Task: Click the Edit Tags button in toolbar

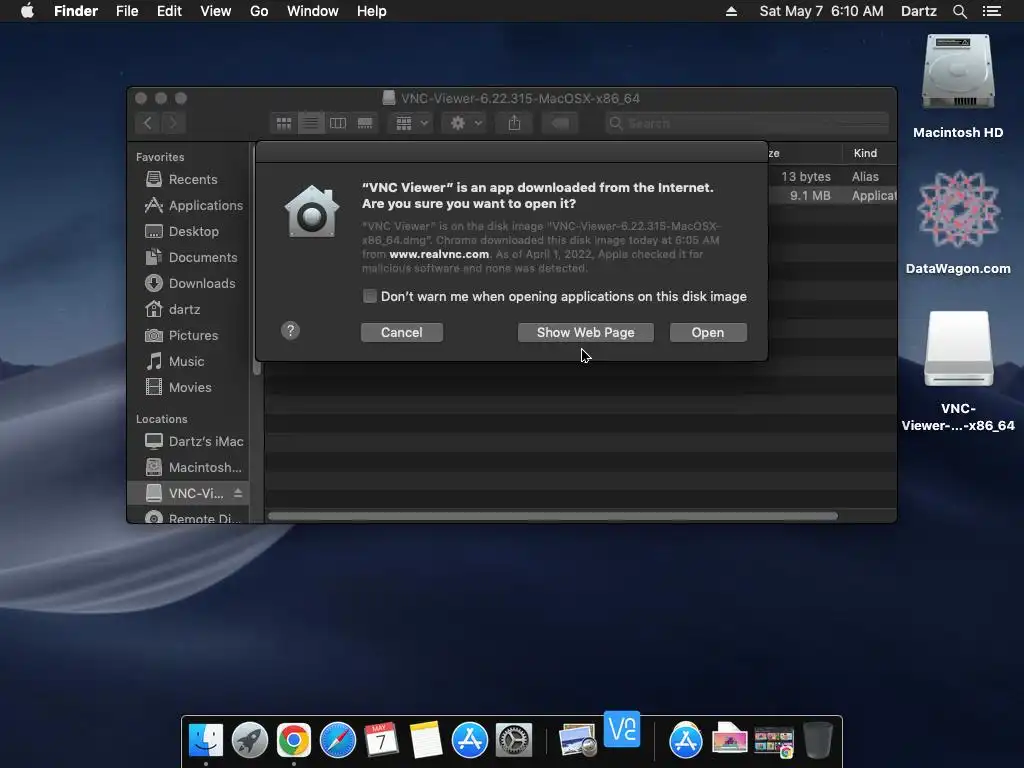Action: [x=560, y=123]
